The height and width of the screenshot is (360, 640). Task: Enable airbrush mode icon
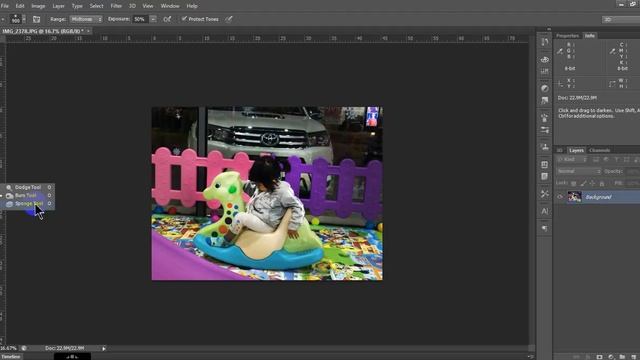coord(167,19)
